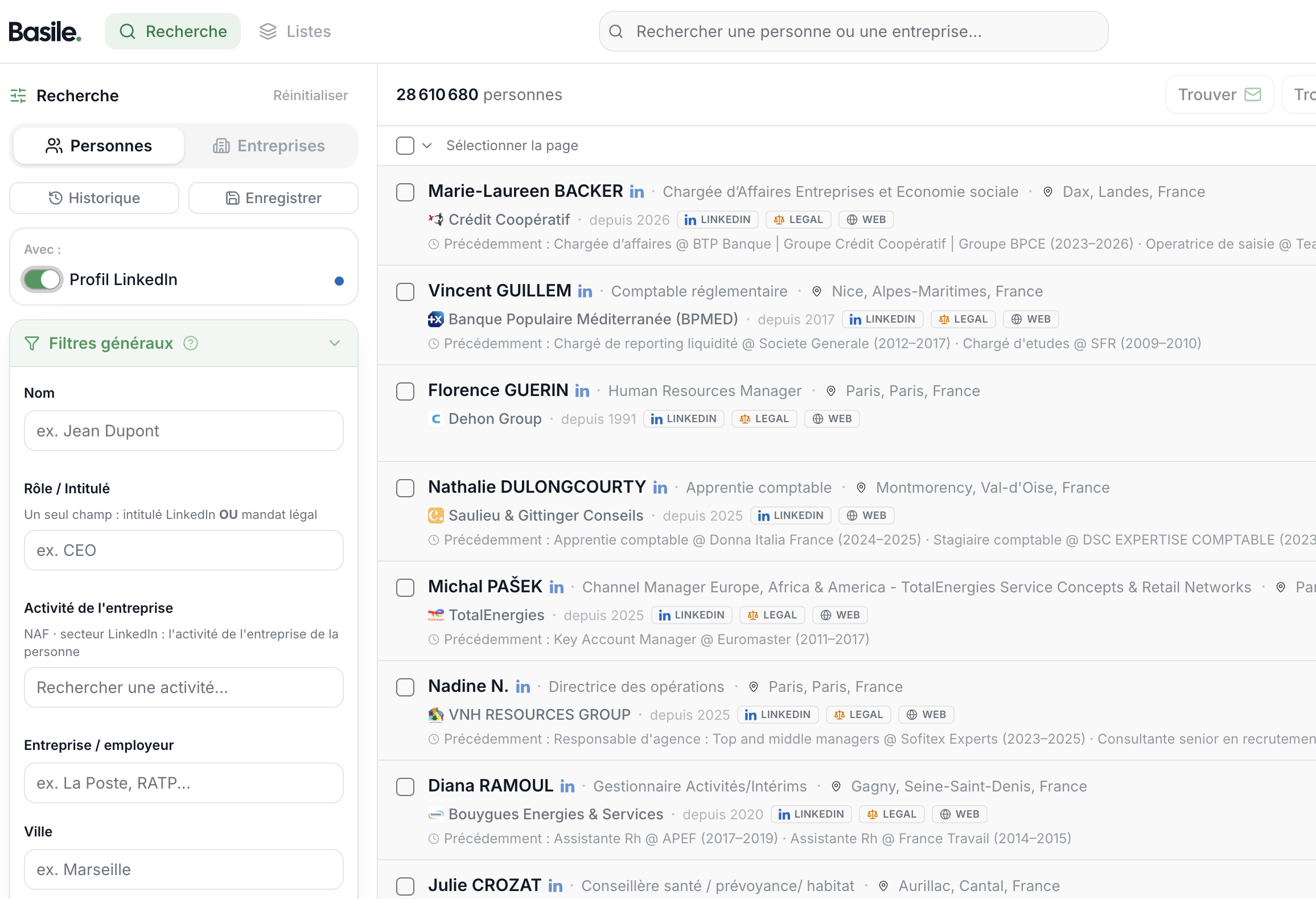
Task: Open the Dehon Group company link
Action: click(495, 419)
